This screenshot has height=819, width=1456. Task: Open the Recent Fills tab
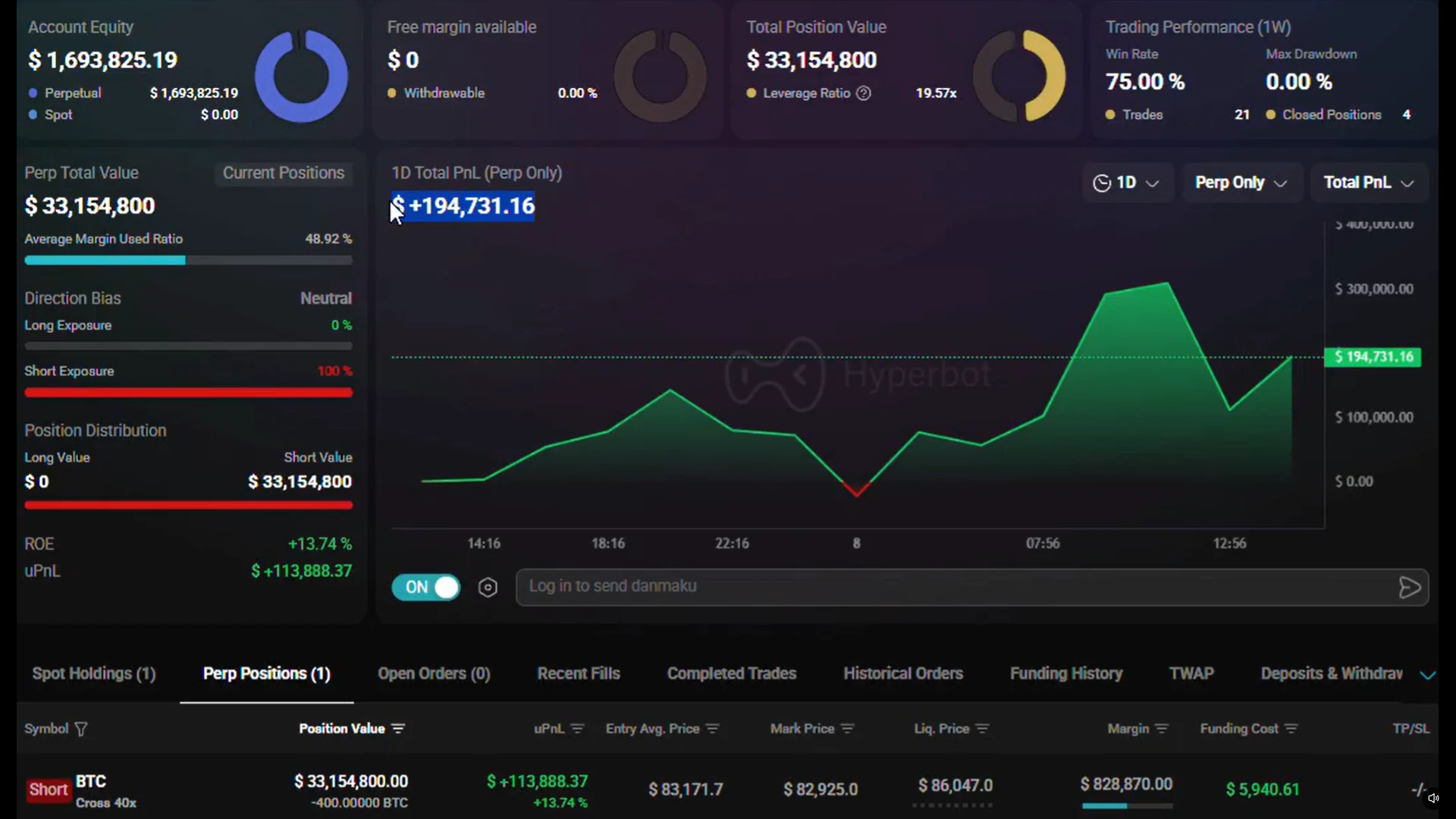tap(579, 674)
